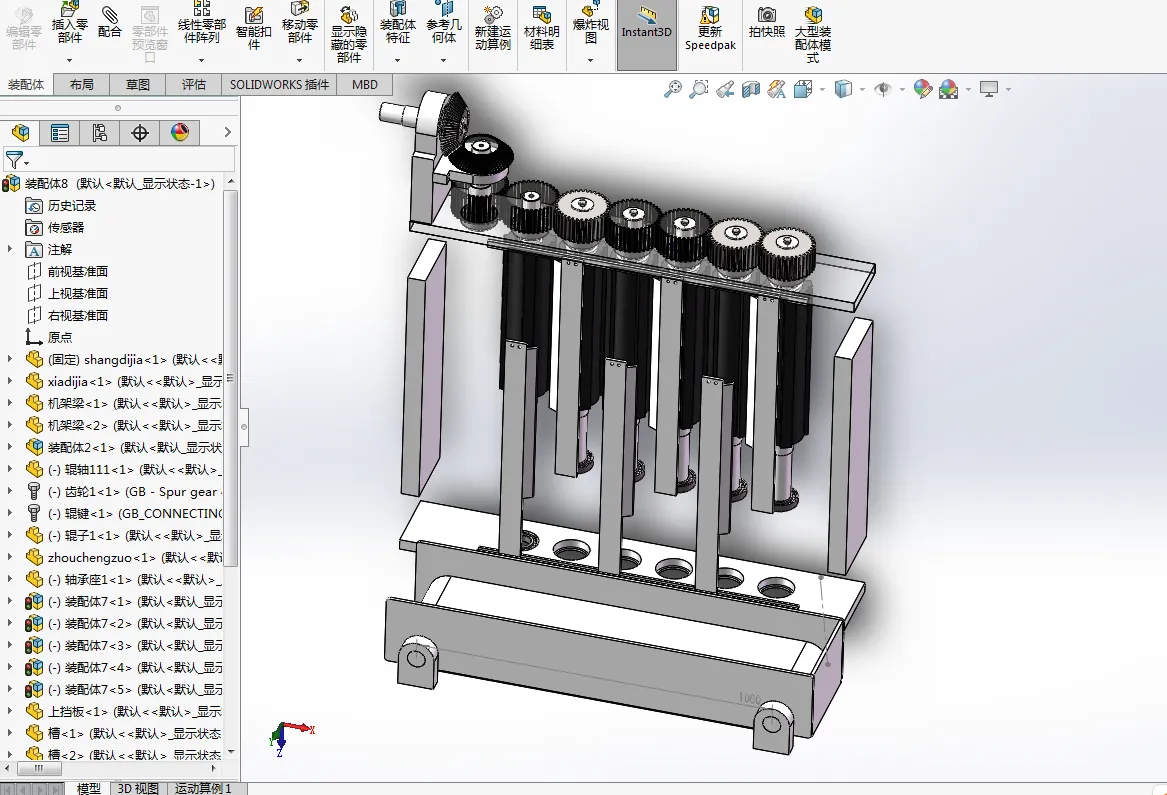Click the Section View icon
1167x795 pixels.
(x=751, y=89)
